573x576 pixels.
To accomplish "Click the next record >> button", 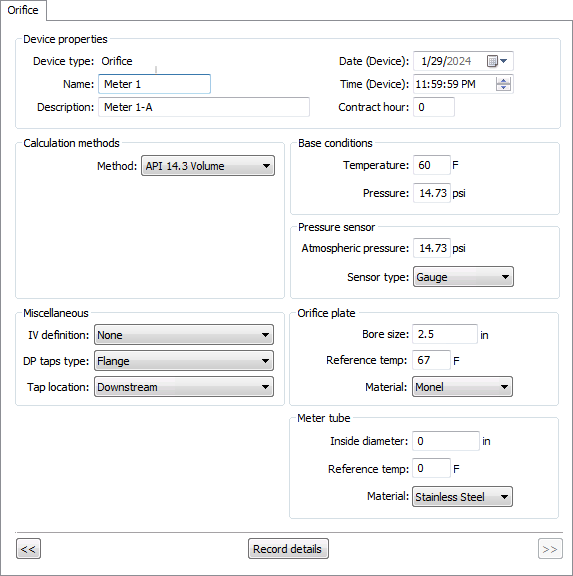I will coord(550,549).
